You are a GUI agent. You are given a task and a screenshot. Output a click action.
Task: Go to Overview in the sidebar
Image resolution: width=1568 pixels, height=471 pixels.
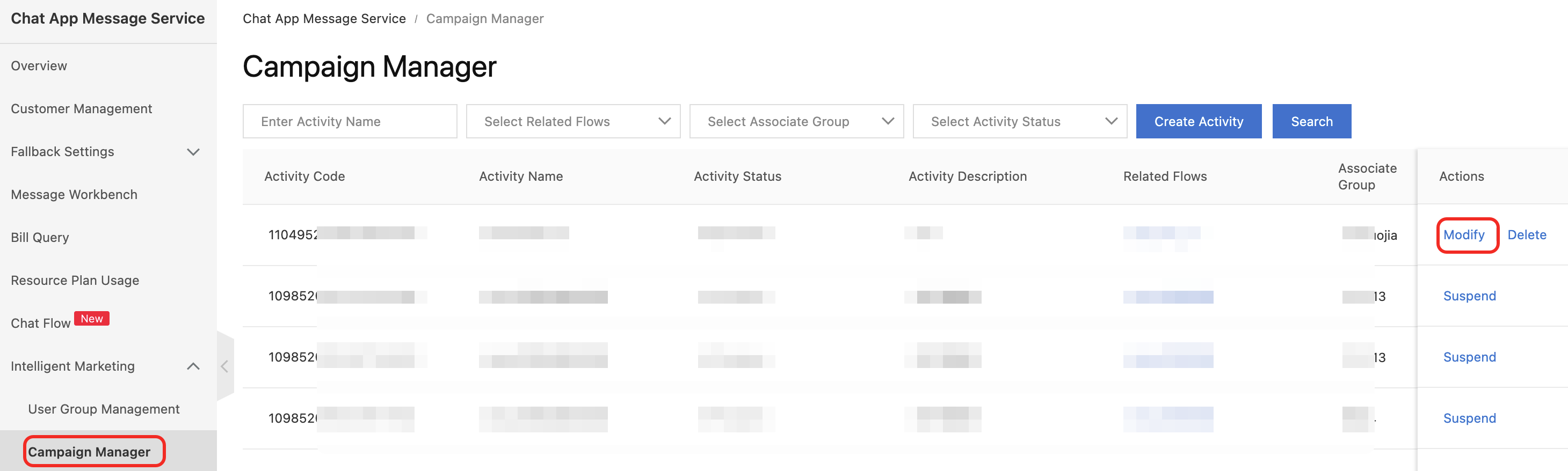[x=39, y=65]
